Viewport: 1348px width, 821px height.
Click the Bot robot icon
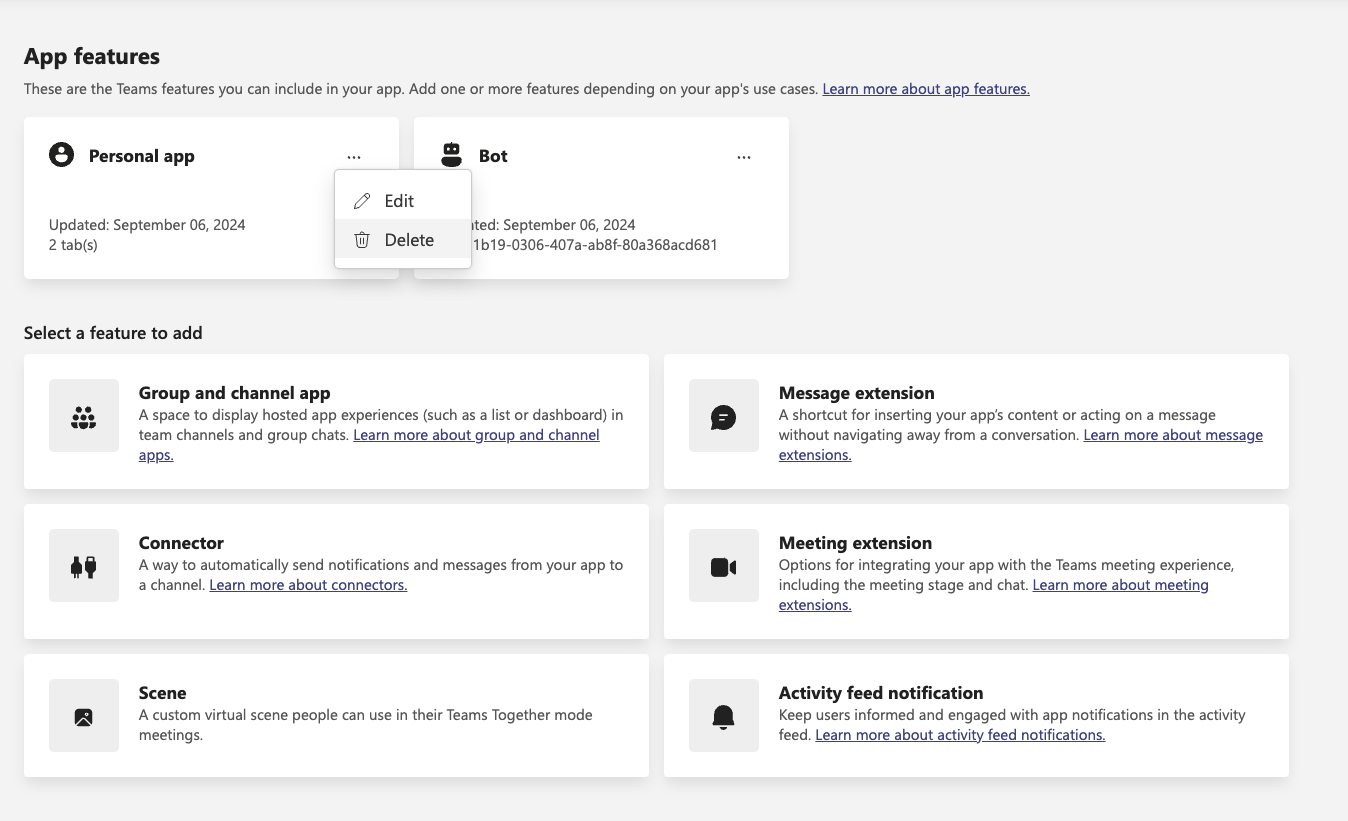pyautogui.click(x=452, y=155)
